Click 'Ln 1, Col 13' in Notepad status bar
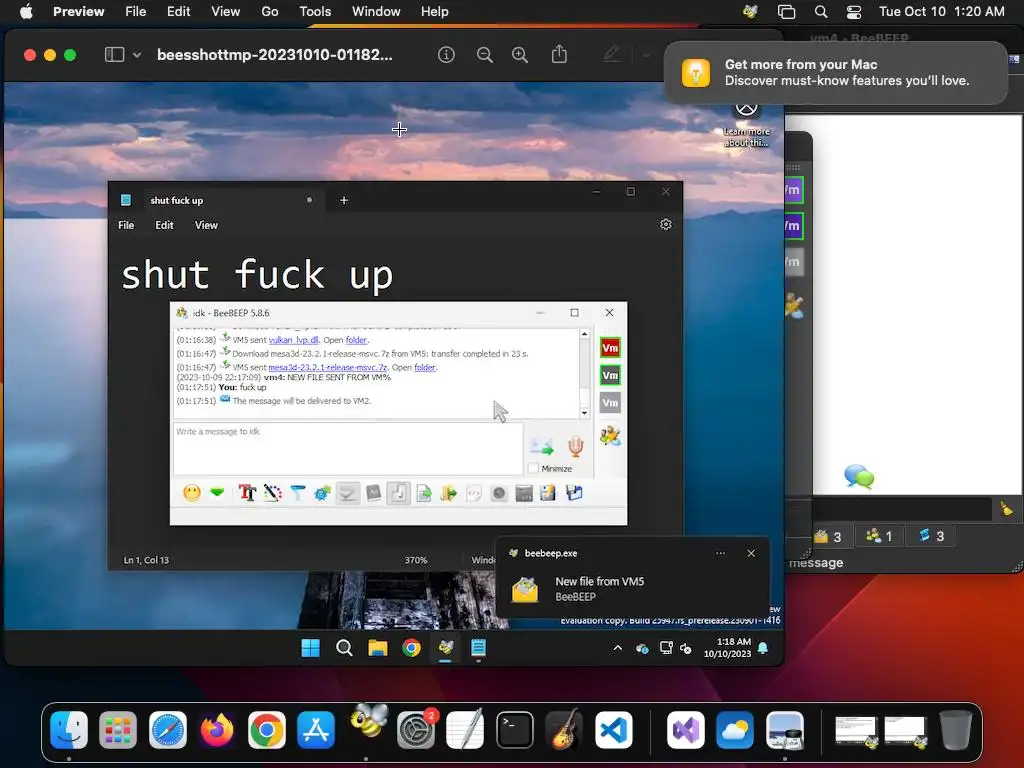Viewport: 1024px width, 768px height. point(146,560)
